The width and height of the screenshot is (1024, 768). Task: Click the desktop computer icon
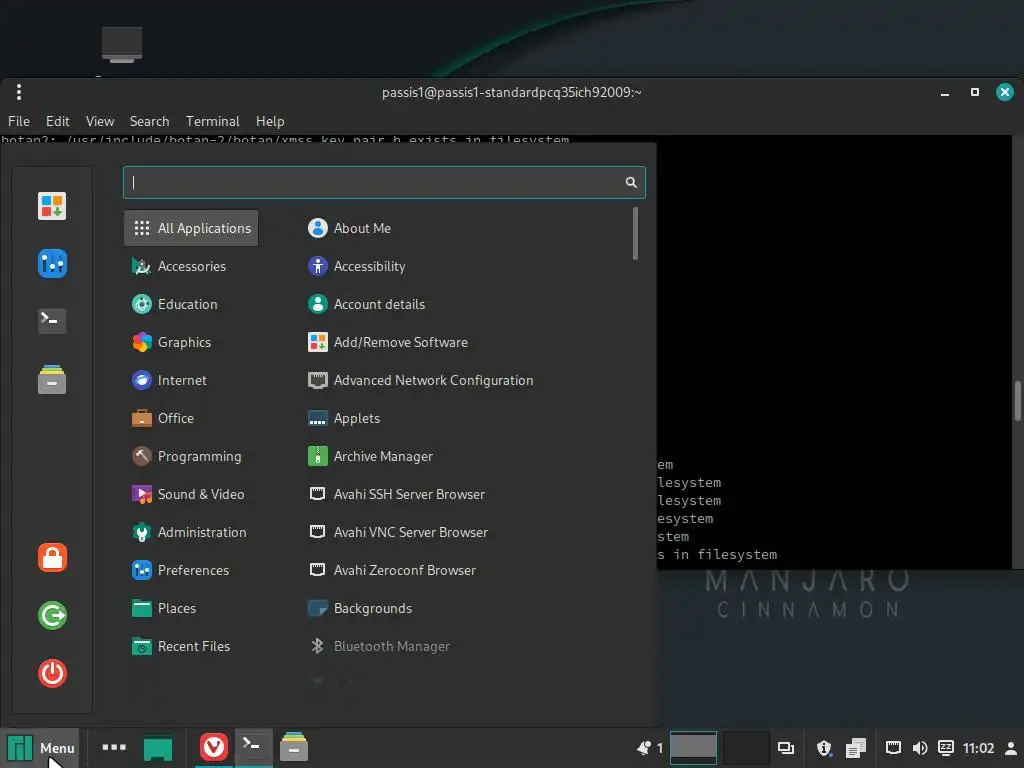tap(122, 45)
